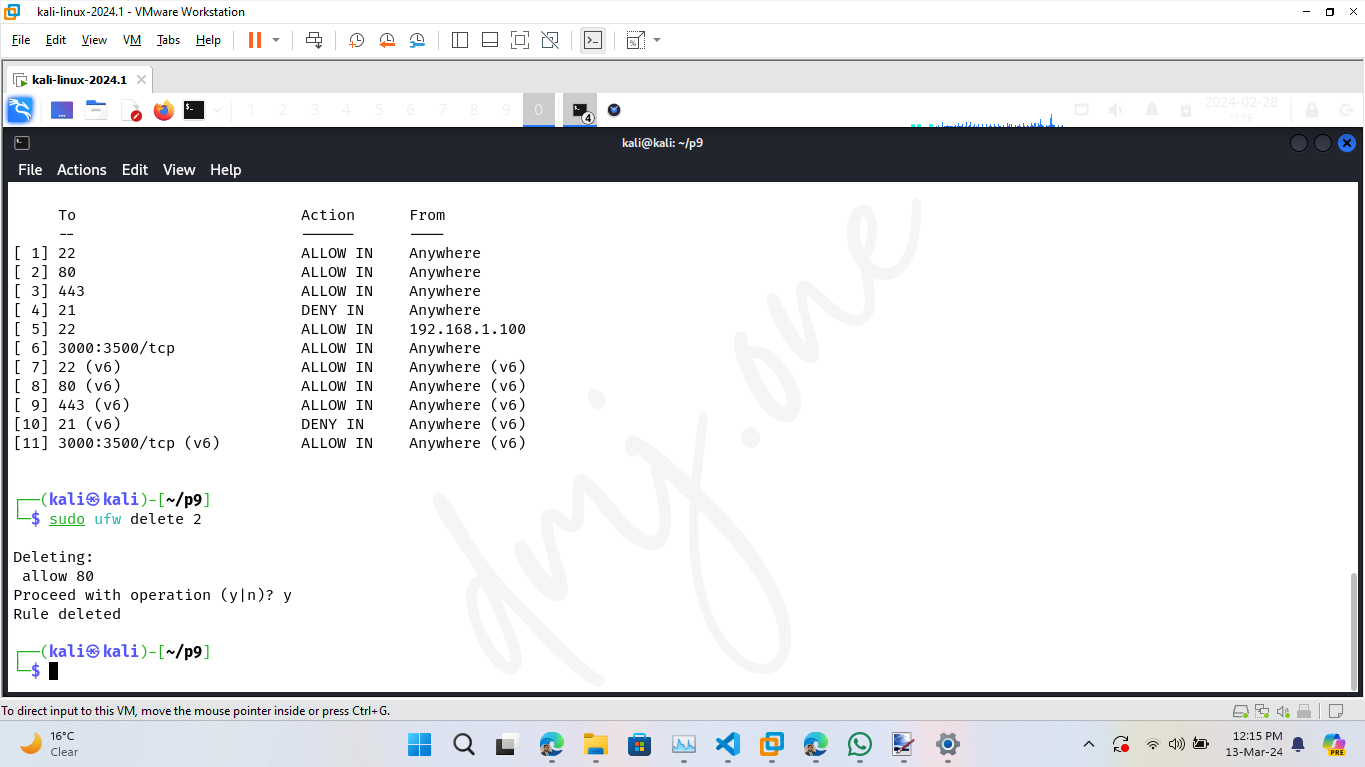Open the VMware Edit menu
The height and width of the screenshot is (767, 1365).
[x=56, y=40]
